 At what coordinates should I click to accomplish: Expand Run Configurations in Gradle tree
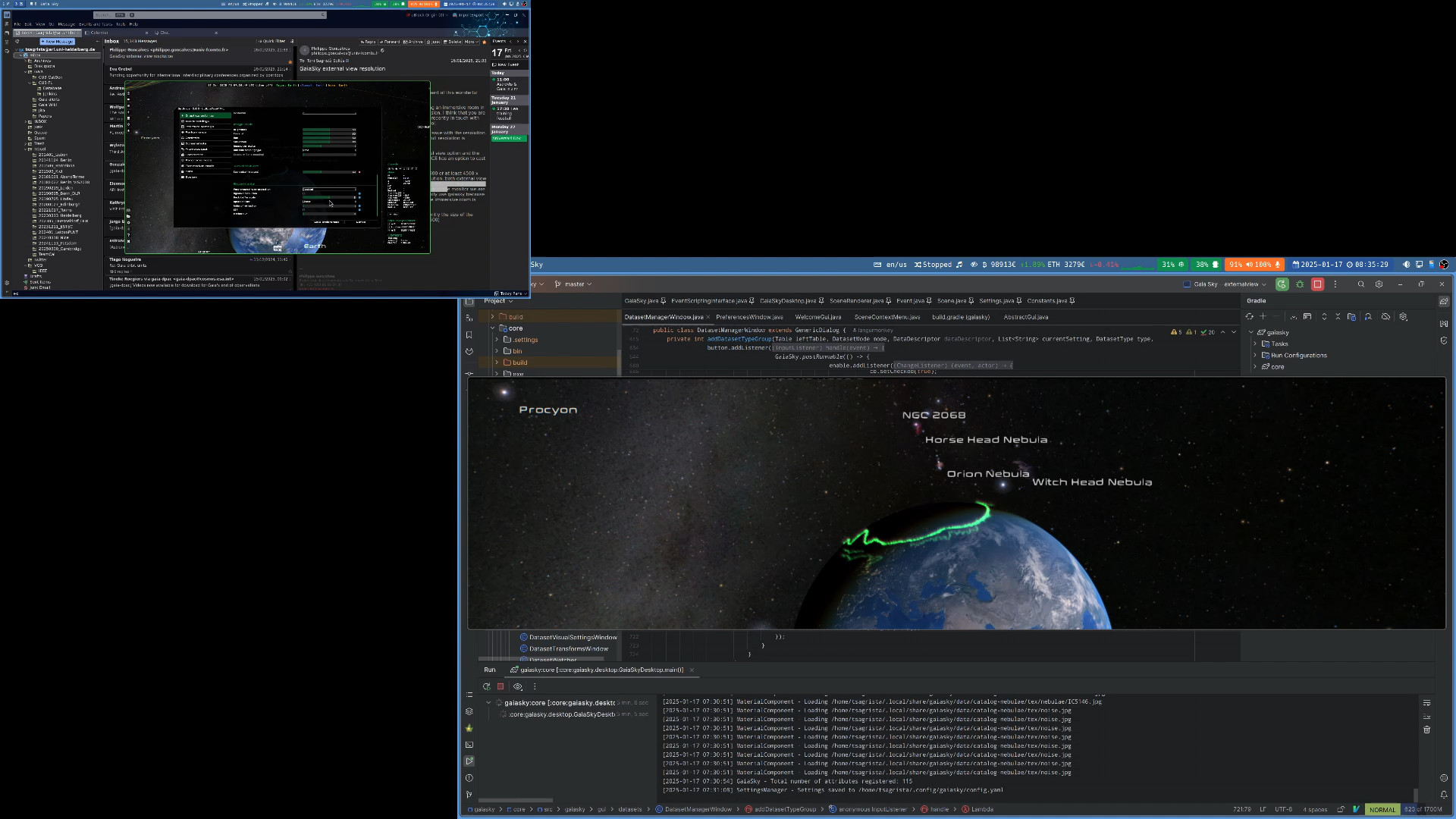1256,356
